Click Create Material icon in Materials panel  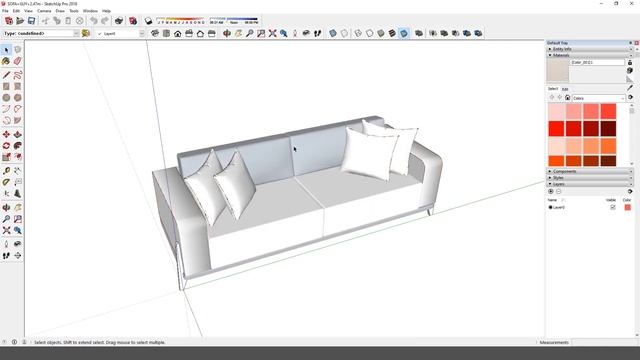630,71
